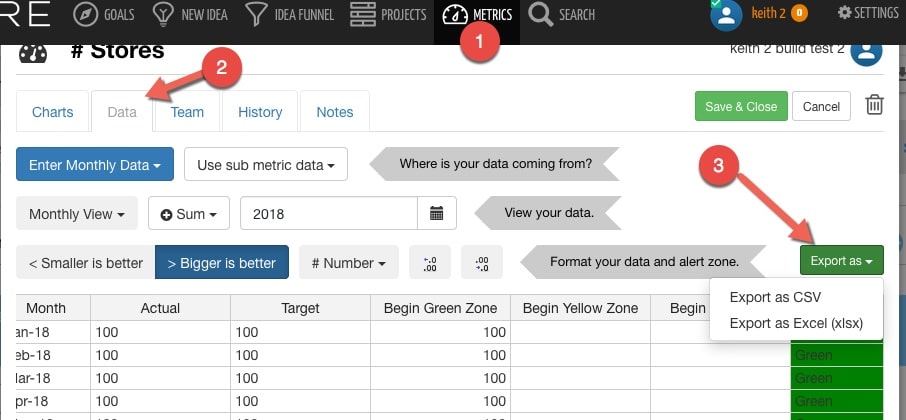Click the increase decimal places icon
Screen dimensions: 906x420
pos(430,263)
